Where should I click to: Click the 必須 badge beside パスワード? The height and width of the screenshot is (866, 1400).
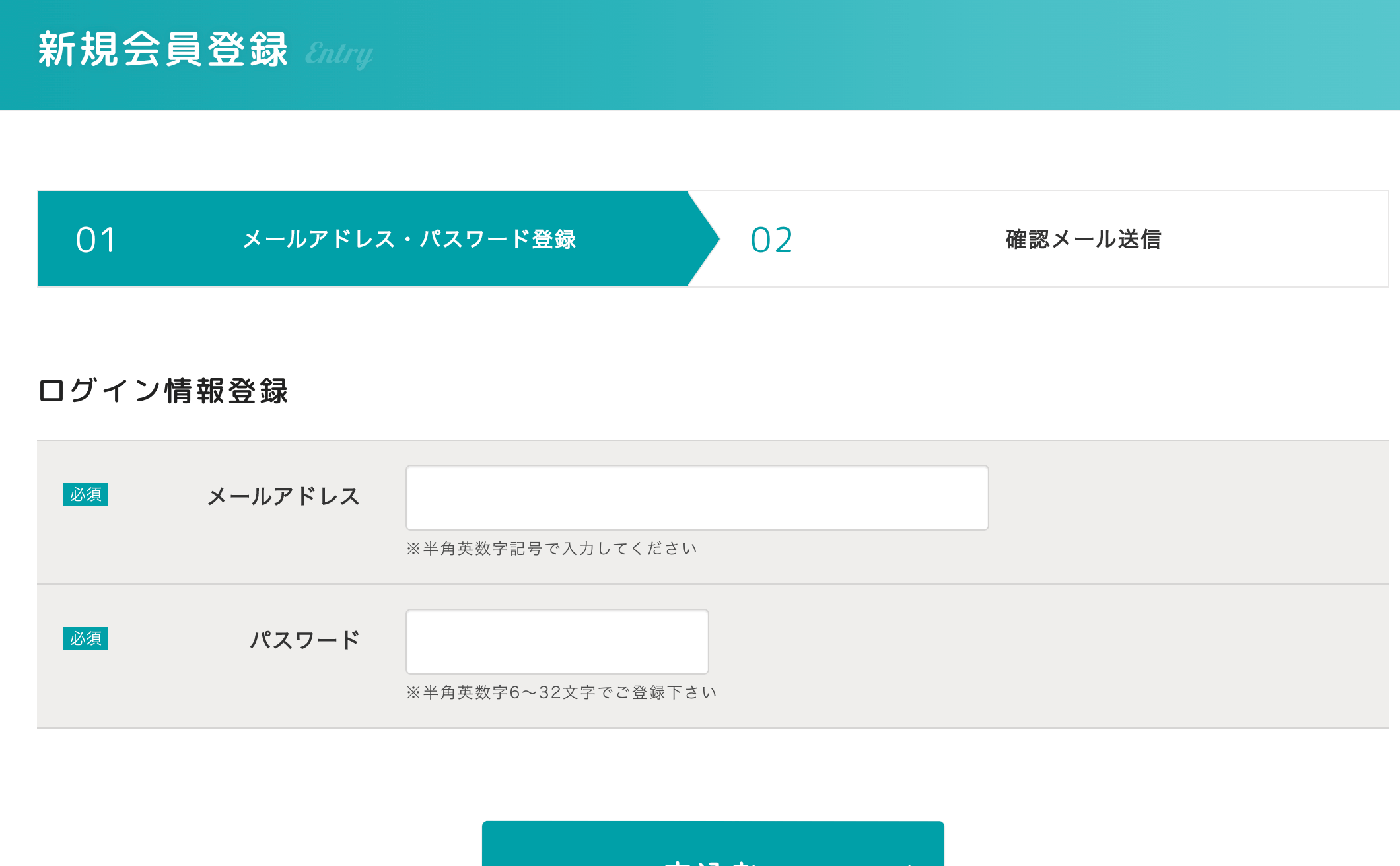click(x=86, y=638)
